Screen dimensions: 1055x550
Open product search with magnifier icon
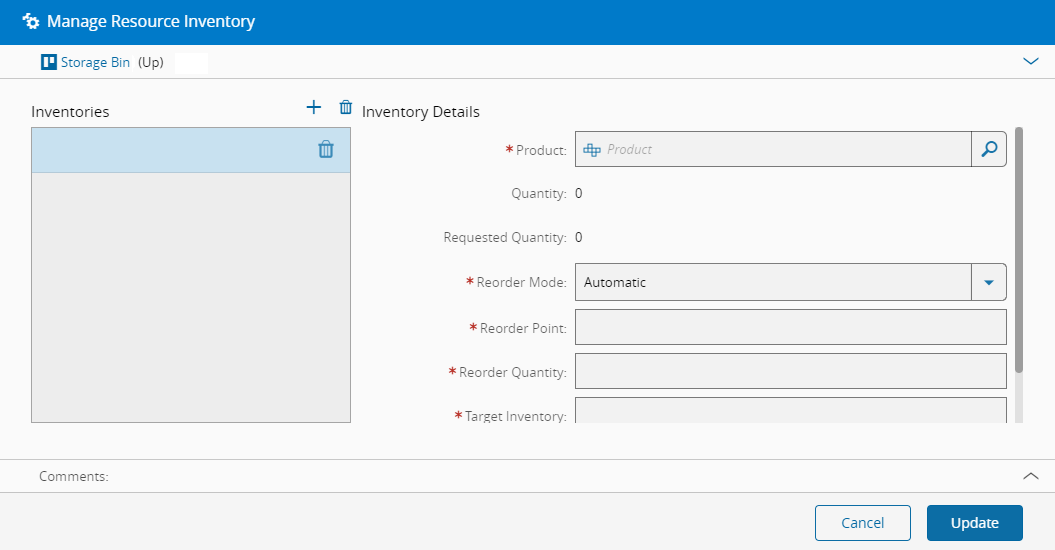988,149
